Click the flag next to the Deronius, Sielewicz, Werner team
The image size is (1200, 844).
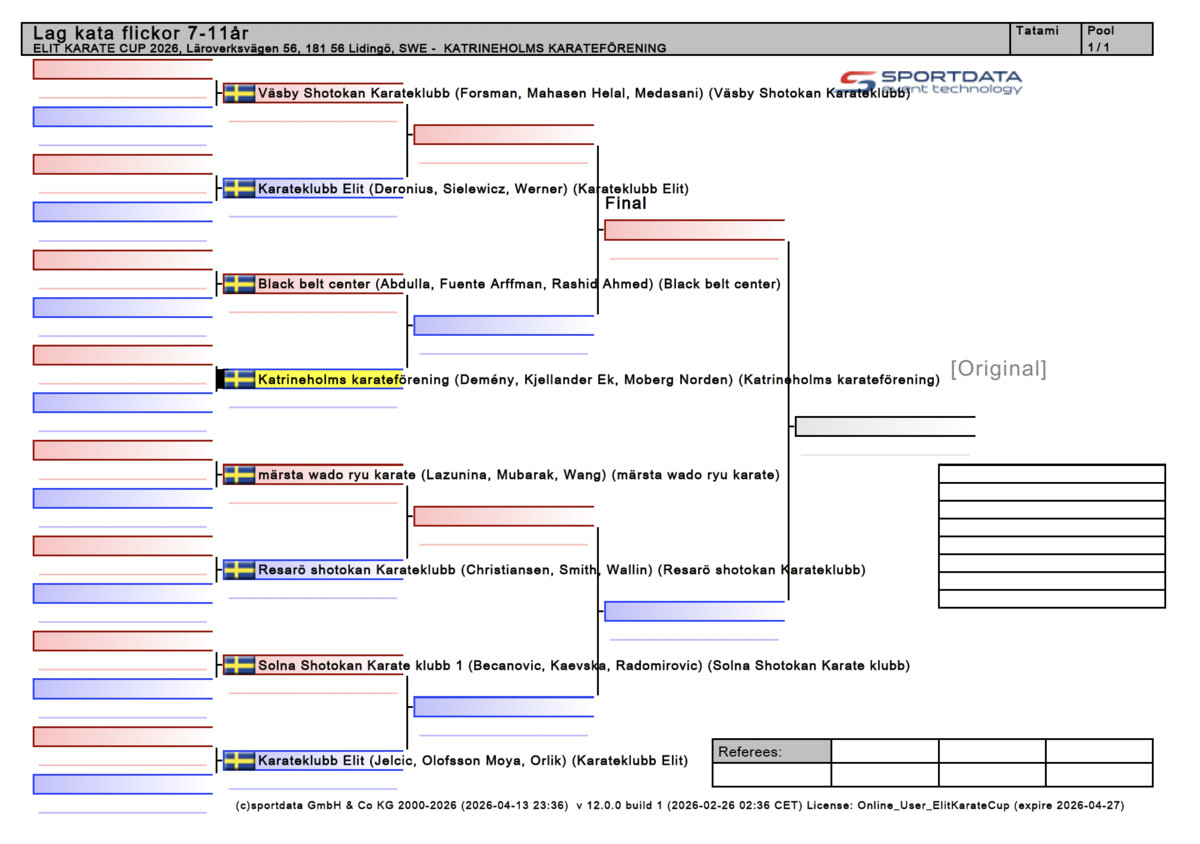[x=239, y=188]
